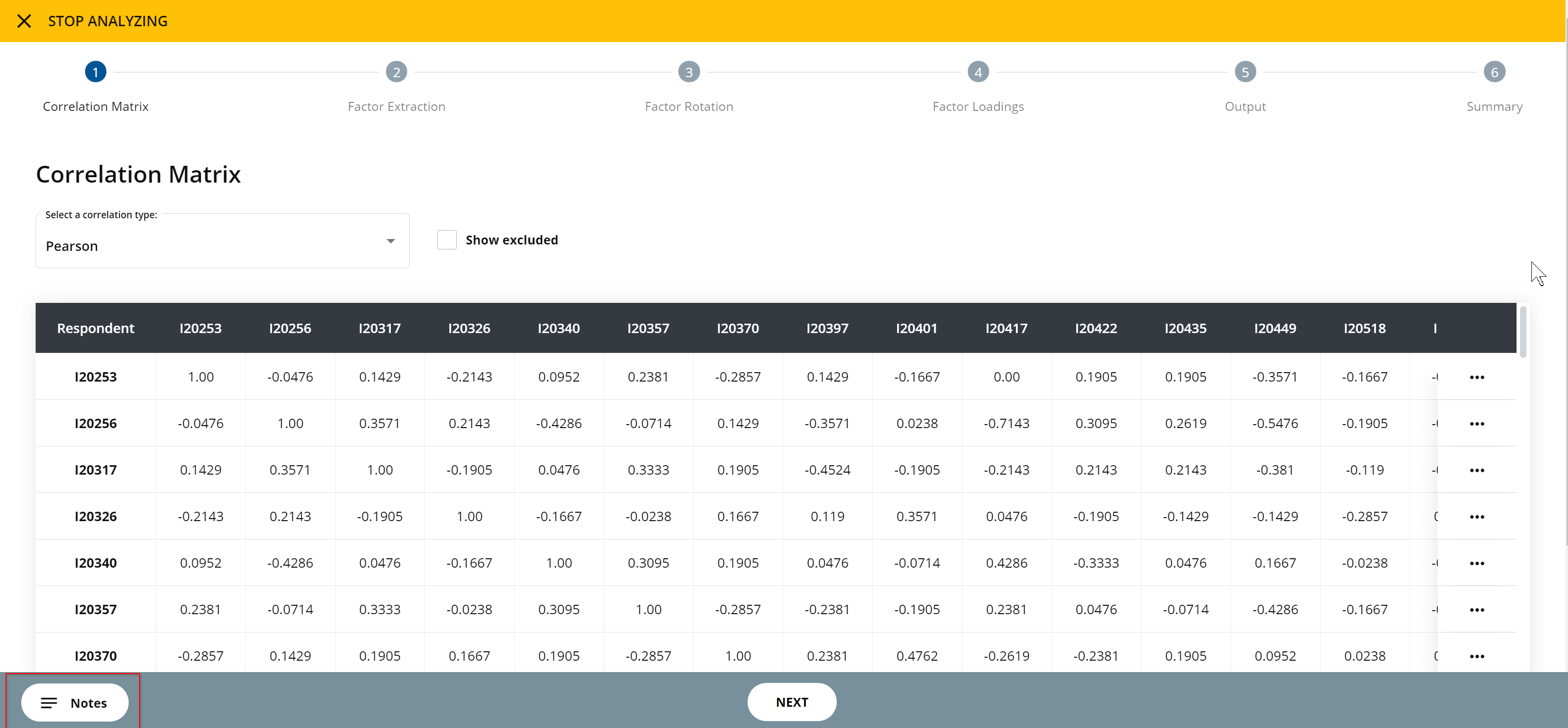Select row label I20326
Viewport: 1568px width, 728px height.
coord(95,516)
